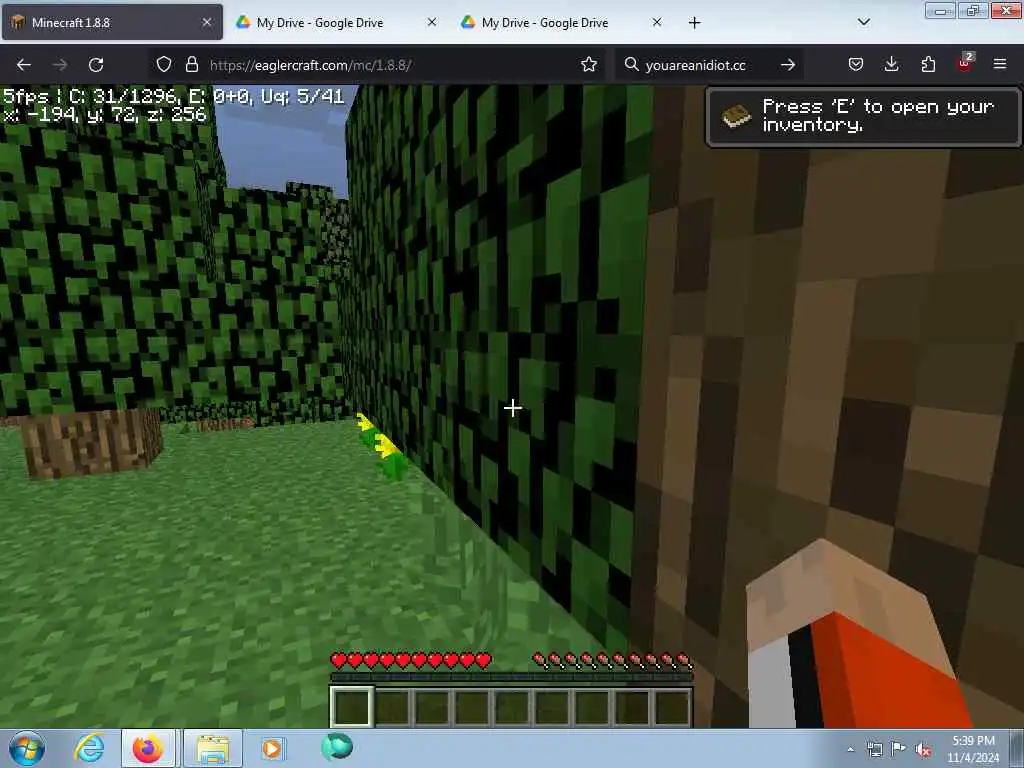Viewport: 1024px width, 768px height.
Task: Open the tracking protection shield icon
Action: pos(164,64)
